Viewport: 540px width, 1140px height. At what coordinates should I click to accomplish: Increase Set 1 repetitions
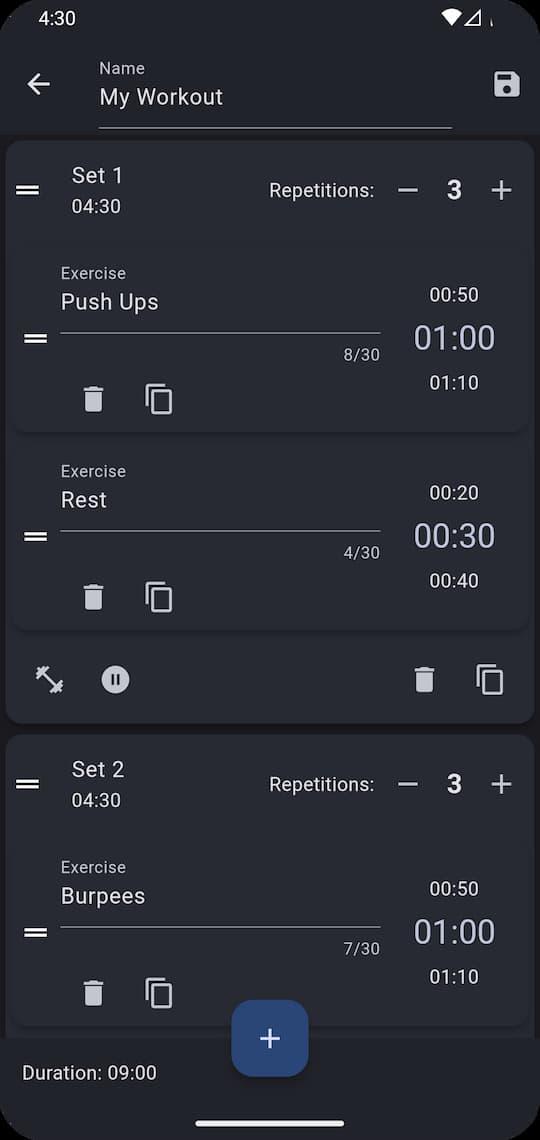[501, 190]
